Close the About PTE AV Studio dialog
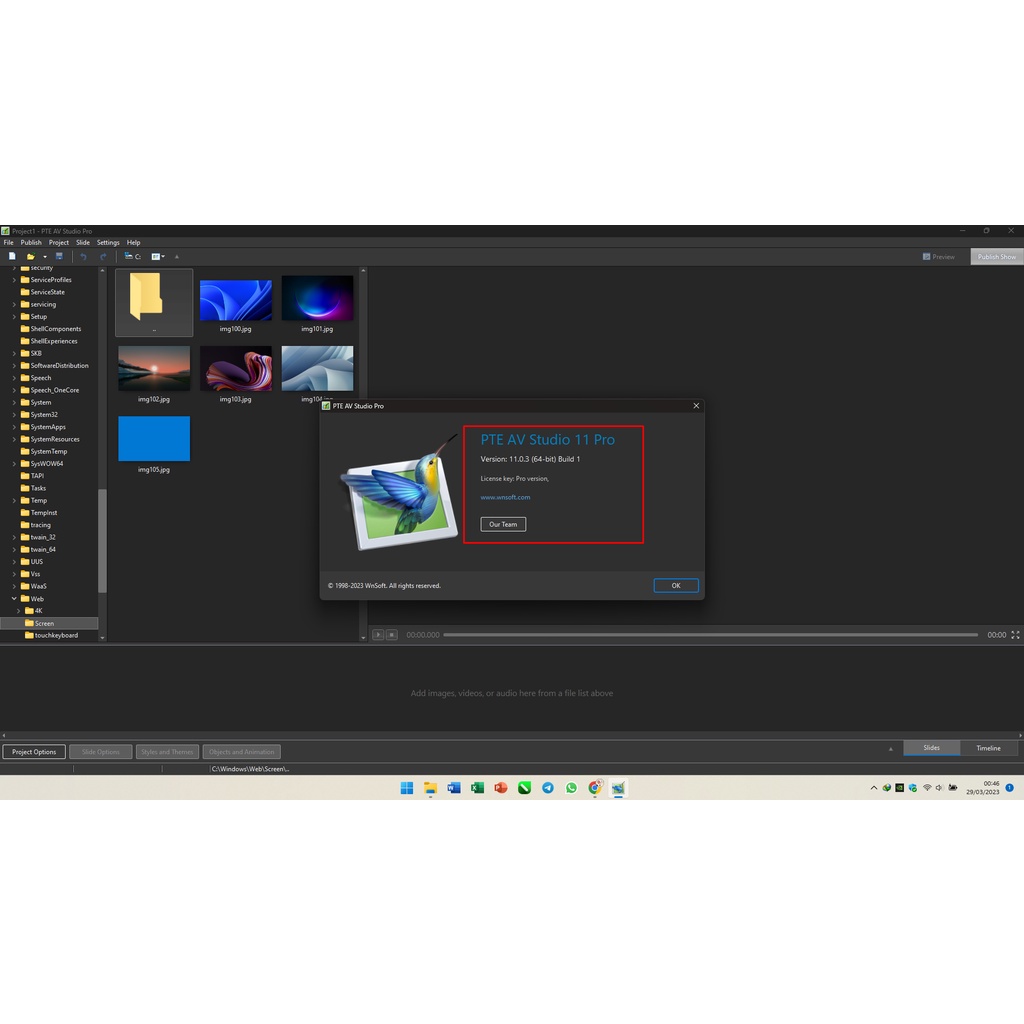1024x1024 pixels. 696,406
